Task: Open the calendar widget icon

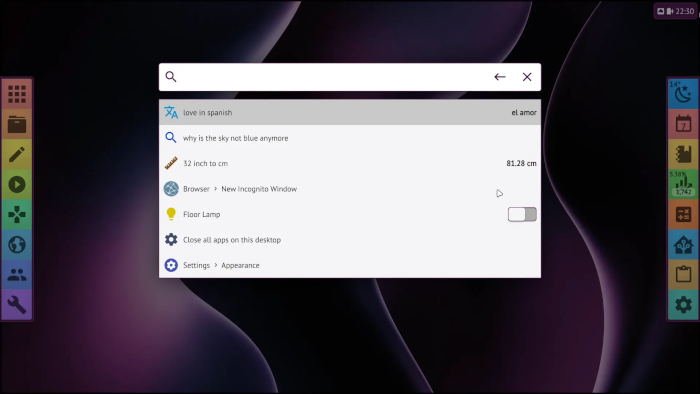Action: tap(683, 124)
